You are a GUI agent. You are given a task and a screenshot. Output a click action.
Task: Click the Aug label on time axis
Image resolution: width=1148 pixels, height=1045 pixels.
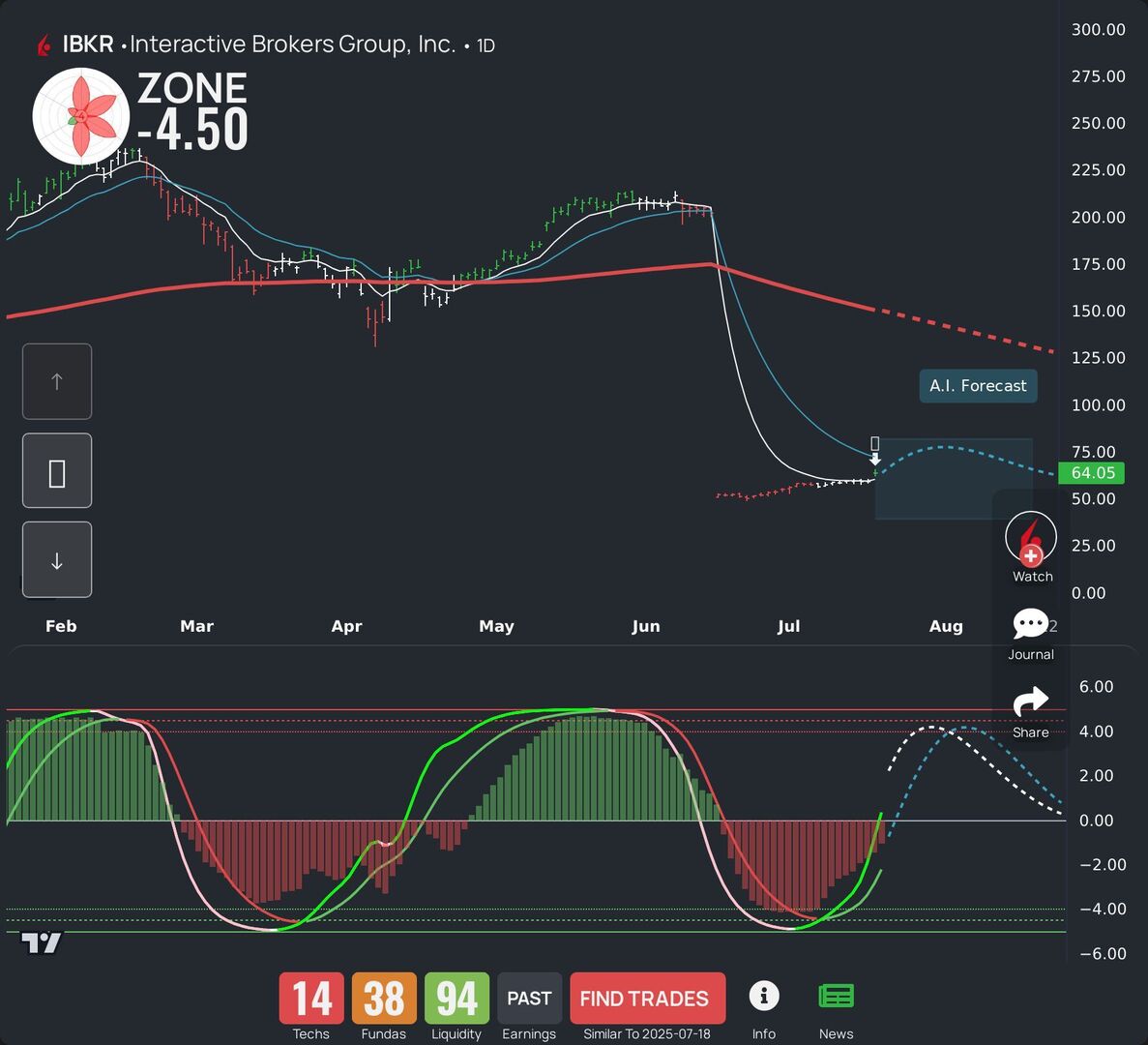(x=946, y=626)
